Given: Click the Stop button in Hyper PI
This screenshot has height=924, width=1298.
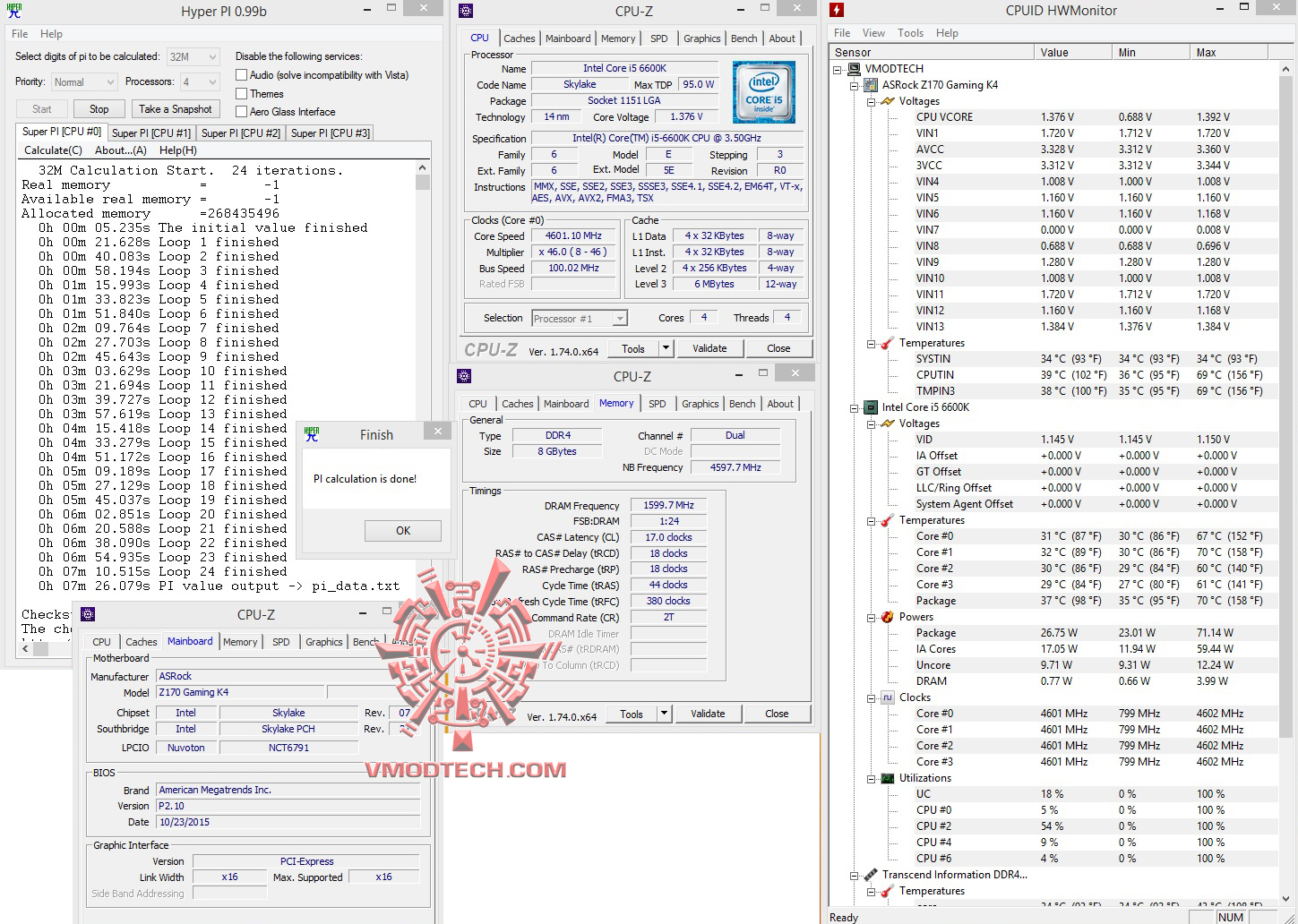Looking at the screenshot, I should coord(99,109).
